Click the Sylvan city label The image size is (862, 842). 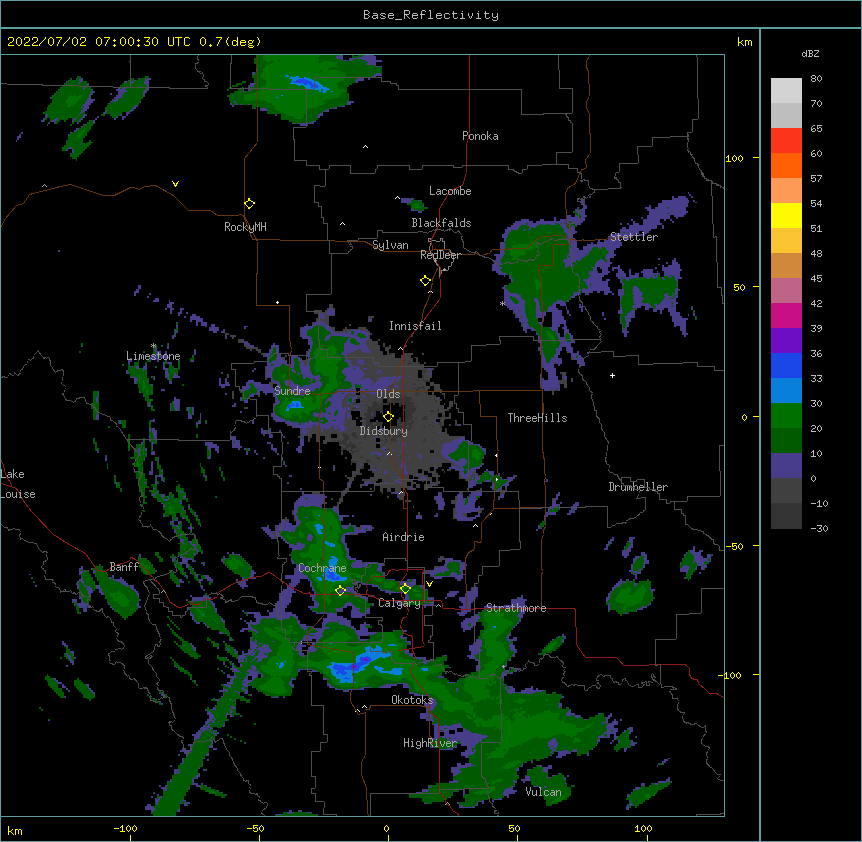(390, 245)
